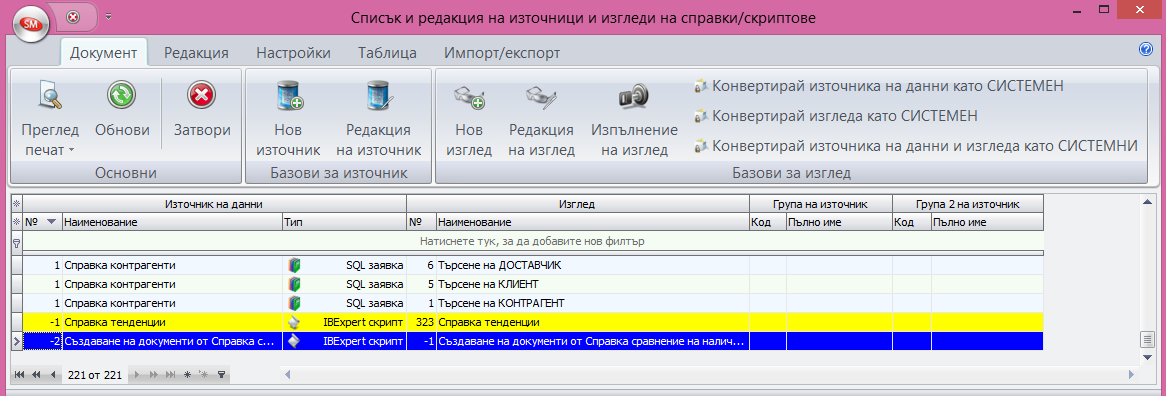Click the Изглед № column header
This screenshot has width=1166, height=396.
[x=422, y=221]
